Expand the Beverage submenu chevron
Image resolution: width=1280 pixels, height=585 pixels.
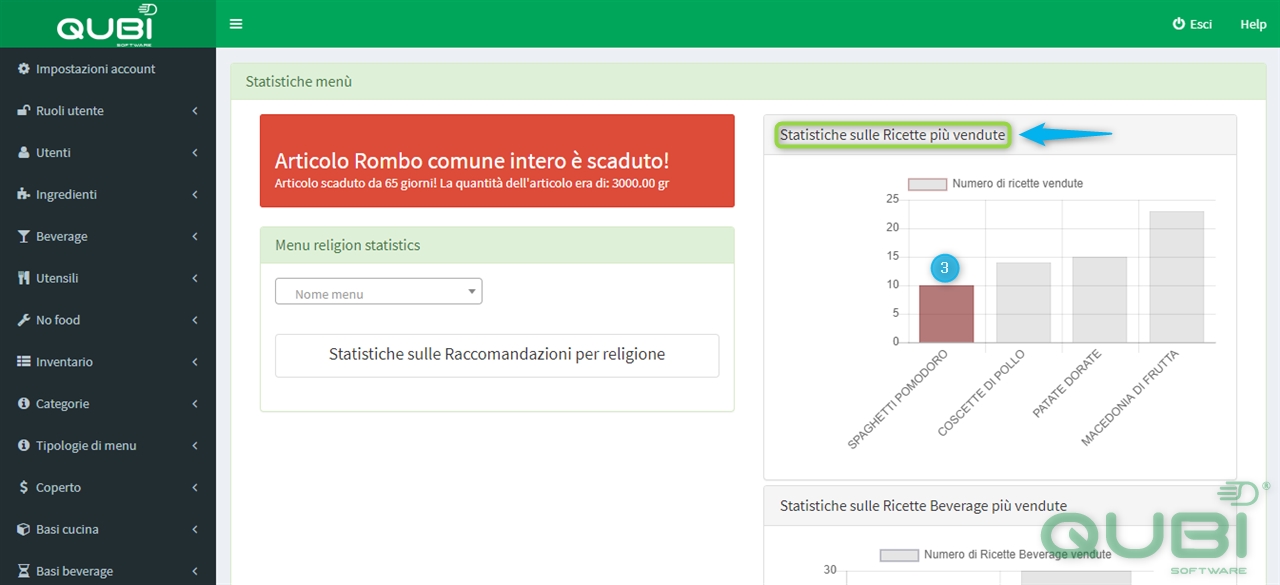click(195, 237)
